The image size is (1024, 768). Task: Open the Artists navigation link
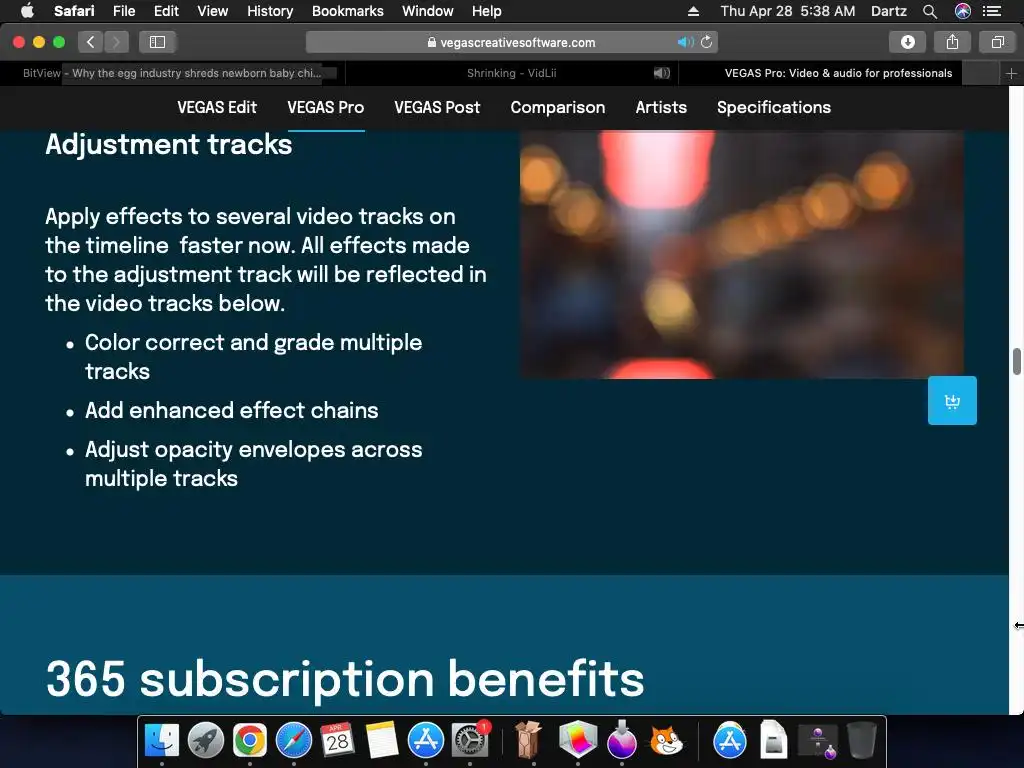661,107
